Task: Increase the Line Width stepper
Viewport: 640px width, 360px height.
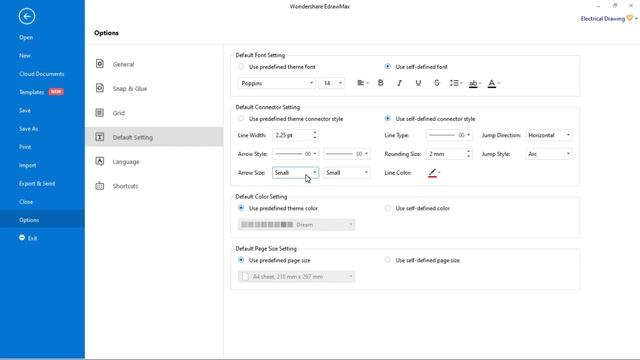Action: click(315, 132)
